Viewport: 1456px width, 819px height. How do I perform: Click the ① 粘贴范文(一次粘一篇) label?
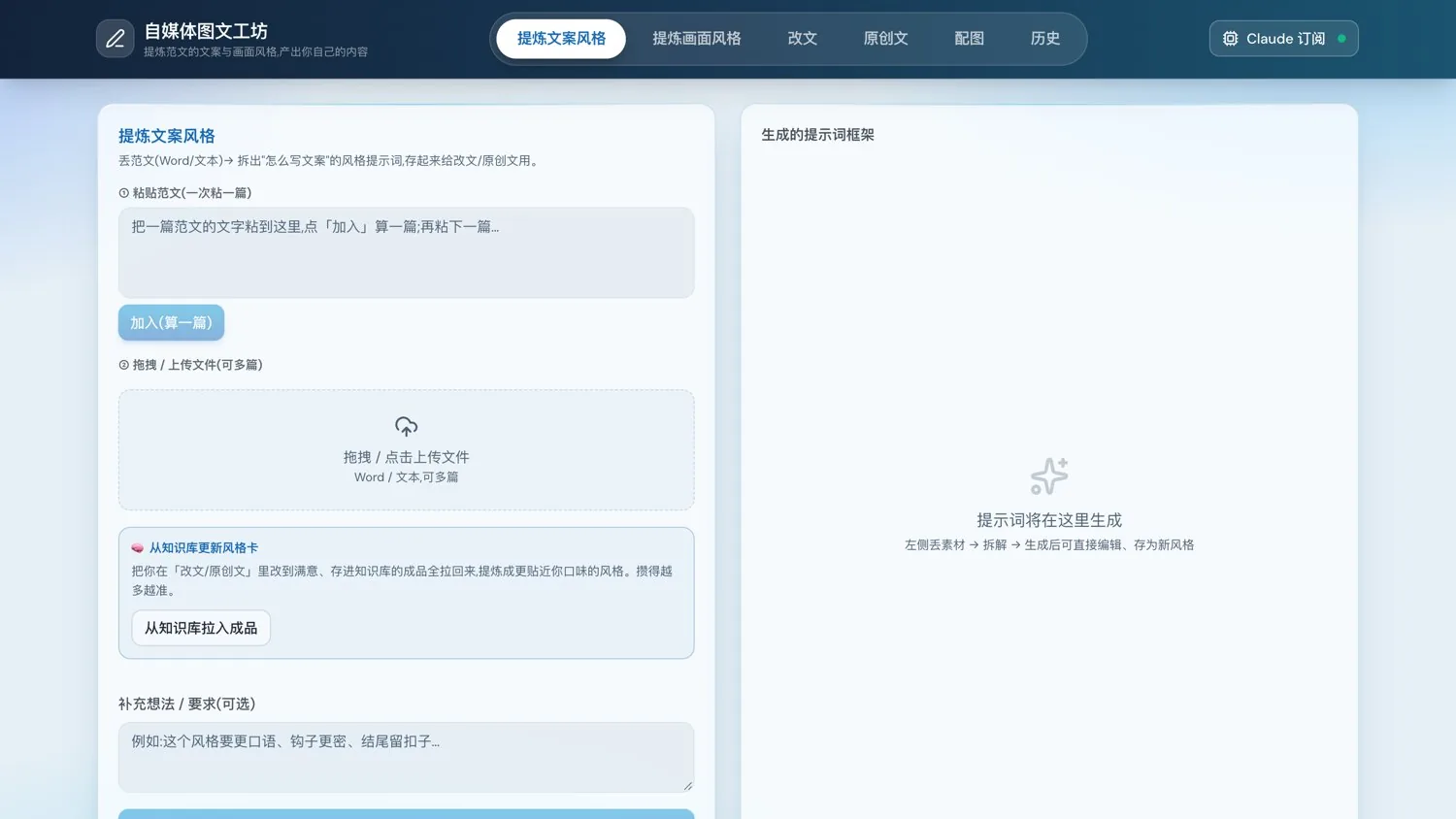[x=185, y=193]
